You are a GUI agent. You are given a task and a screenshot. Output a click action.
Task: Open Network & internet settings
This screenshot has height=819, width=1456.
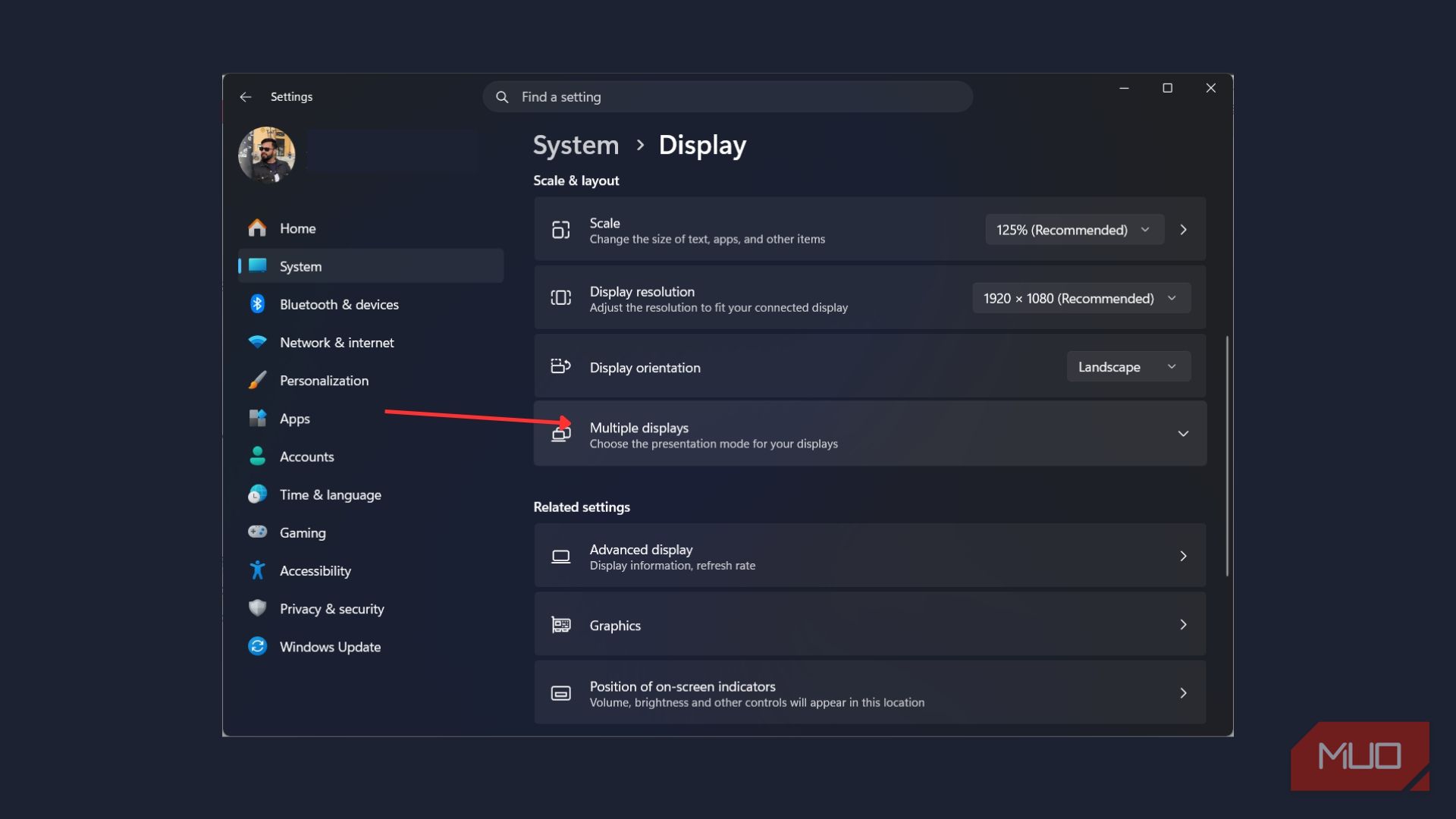pyautogui.click(x=371, y=342)
